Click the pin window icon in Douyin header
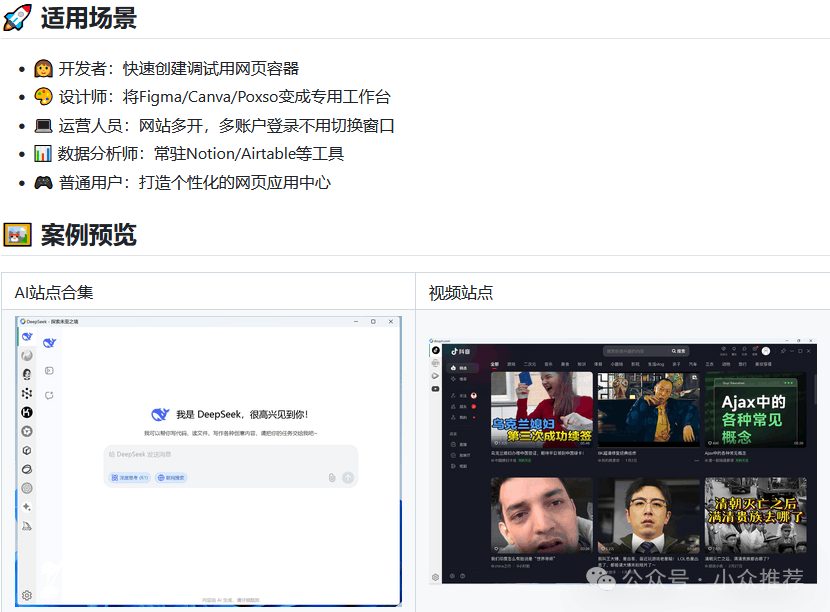 click(783, 351)
